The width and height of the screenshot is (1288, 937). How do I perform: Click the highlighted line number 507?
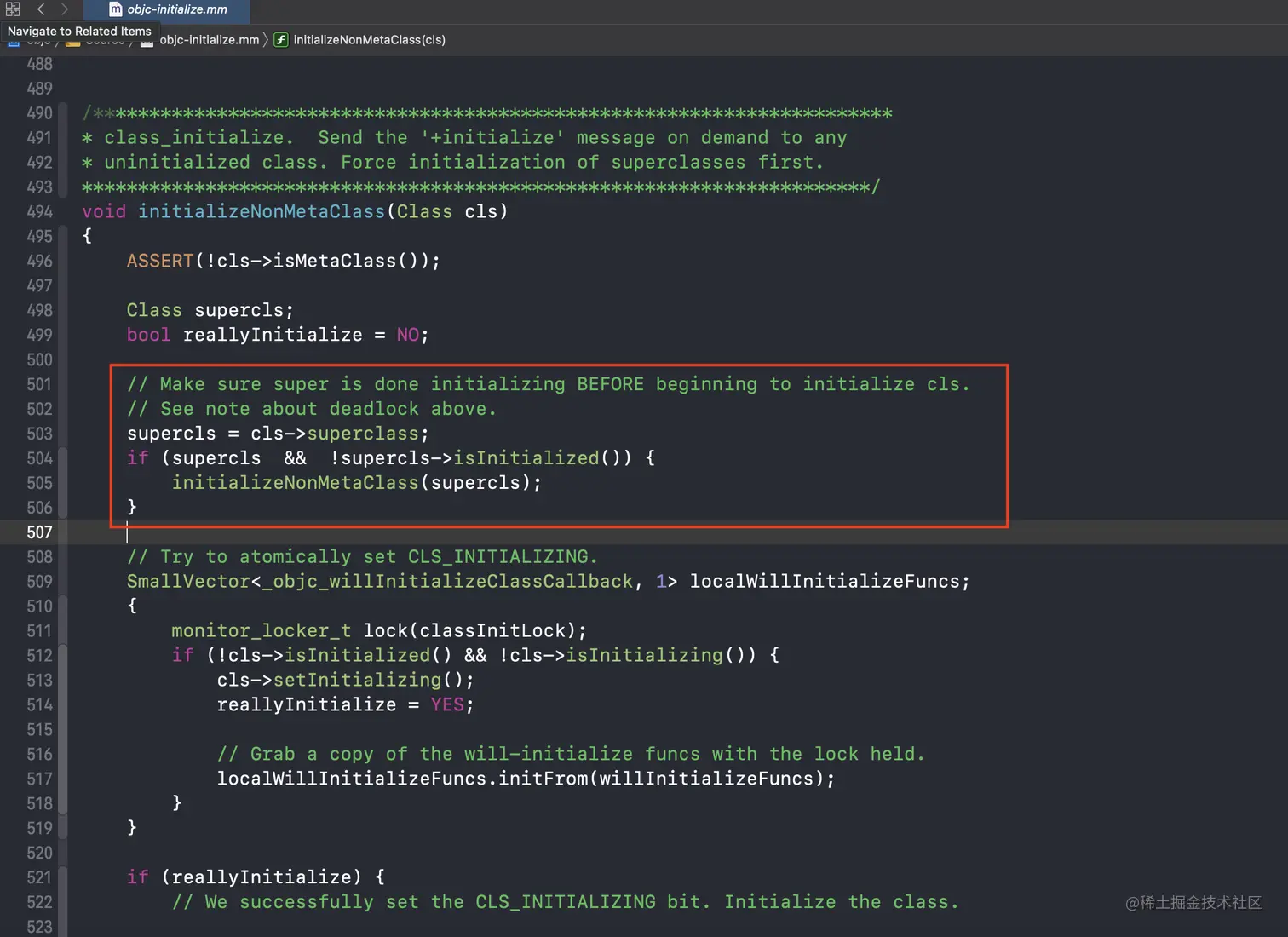point(39,533)
